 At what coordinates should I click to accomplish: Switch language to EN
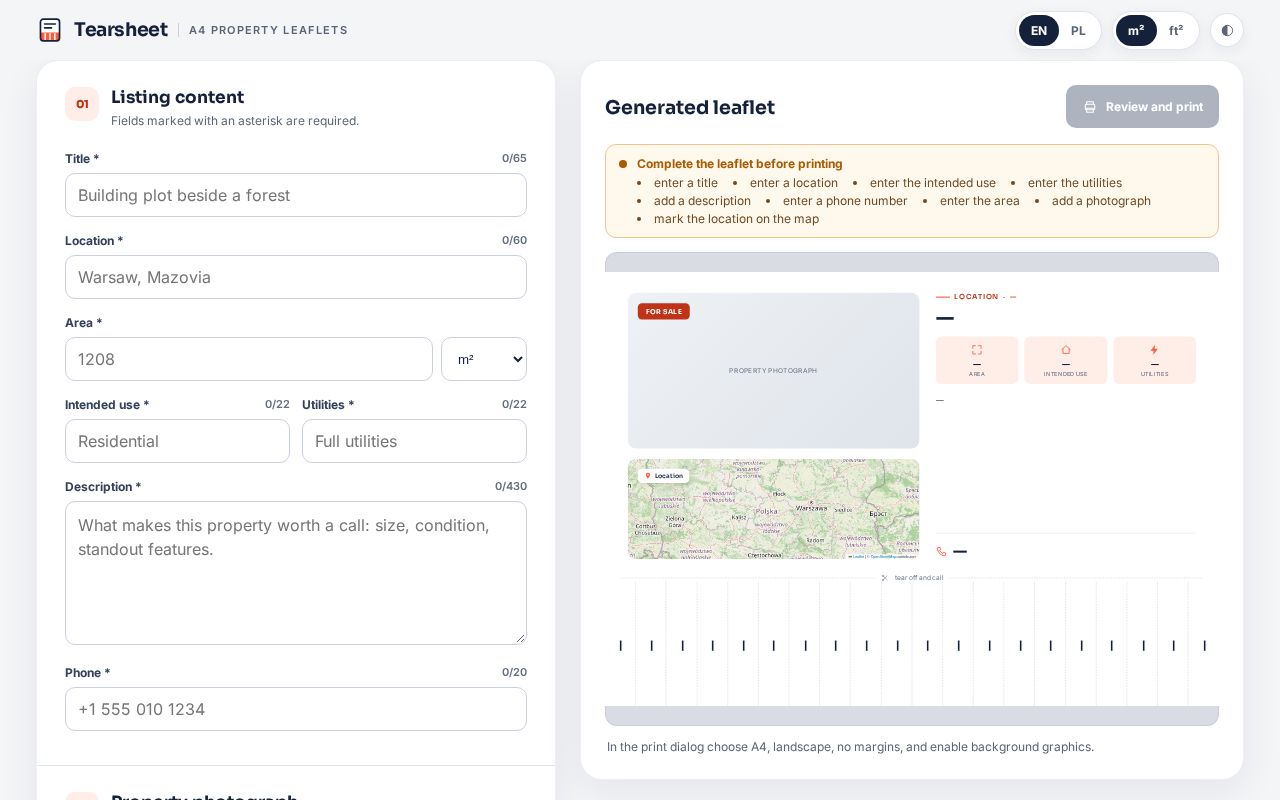pos(1039,30)
